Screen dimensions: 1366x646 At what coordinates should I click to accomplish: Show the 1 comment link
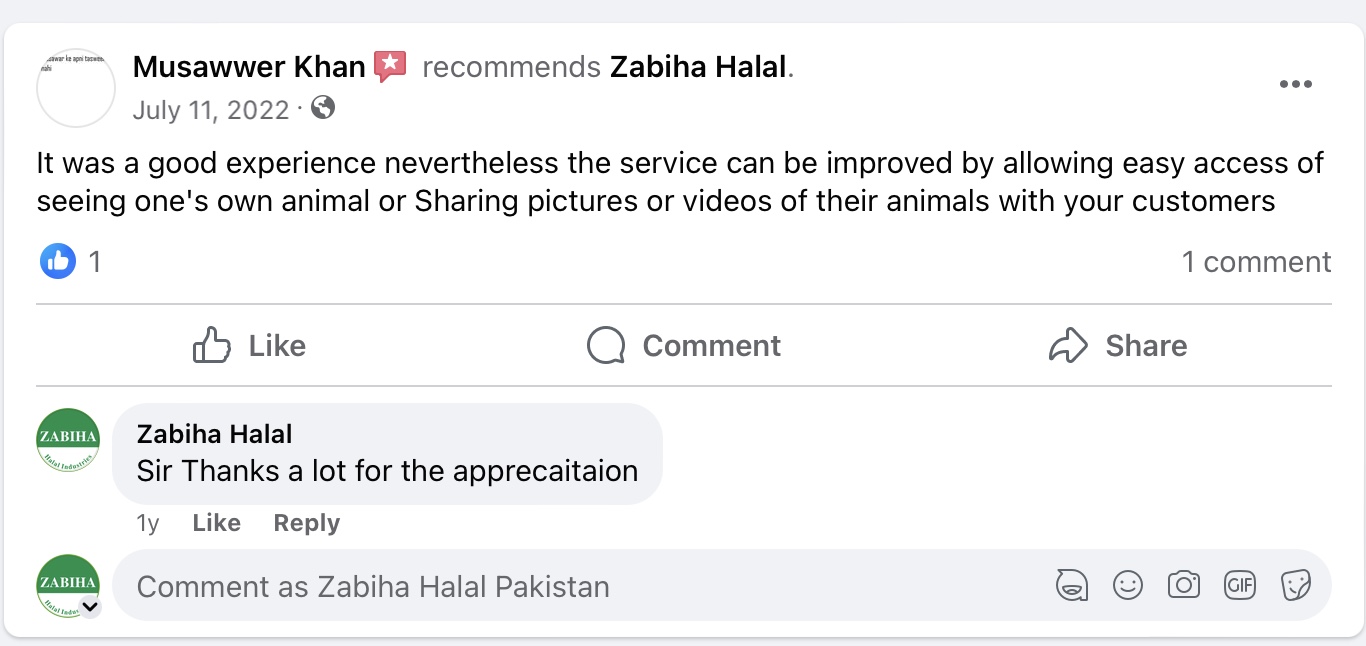tap(1256, 262)
